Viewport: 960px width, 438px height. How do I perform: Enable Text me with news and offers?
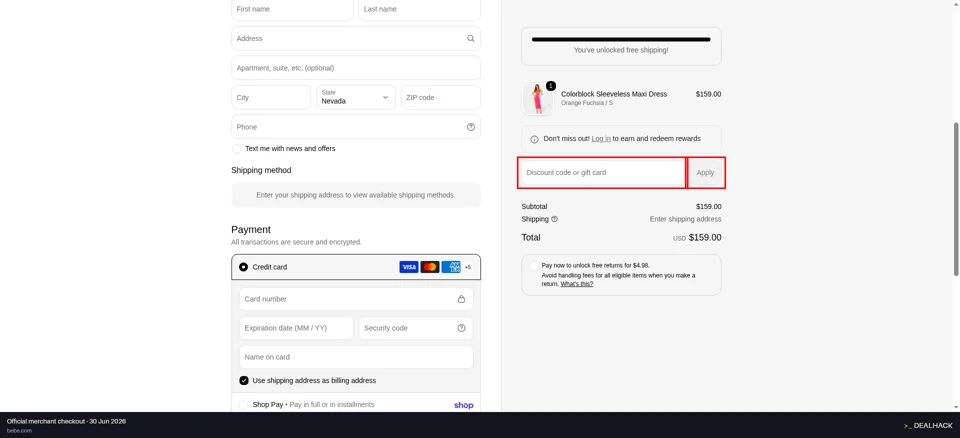[236, 149]
